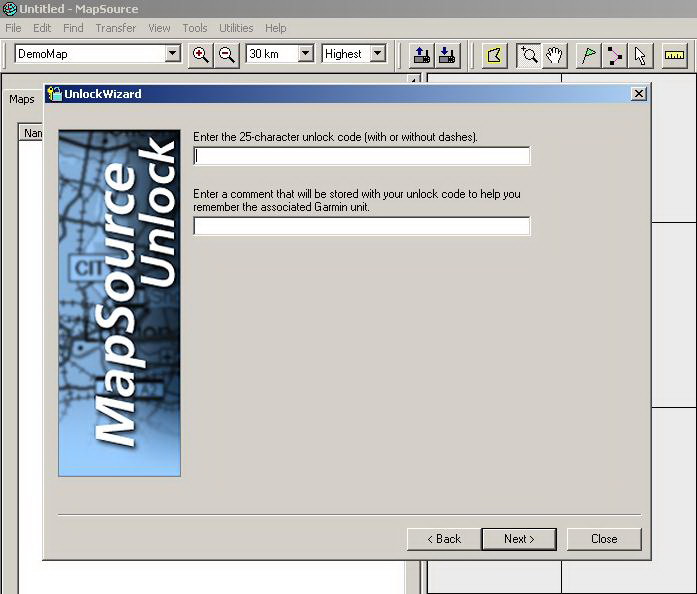Click the Zoom In magnifier icon
697x594 pixels.
pyautogui.click(x=200, y=55)
